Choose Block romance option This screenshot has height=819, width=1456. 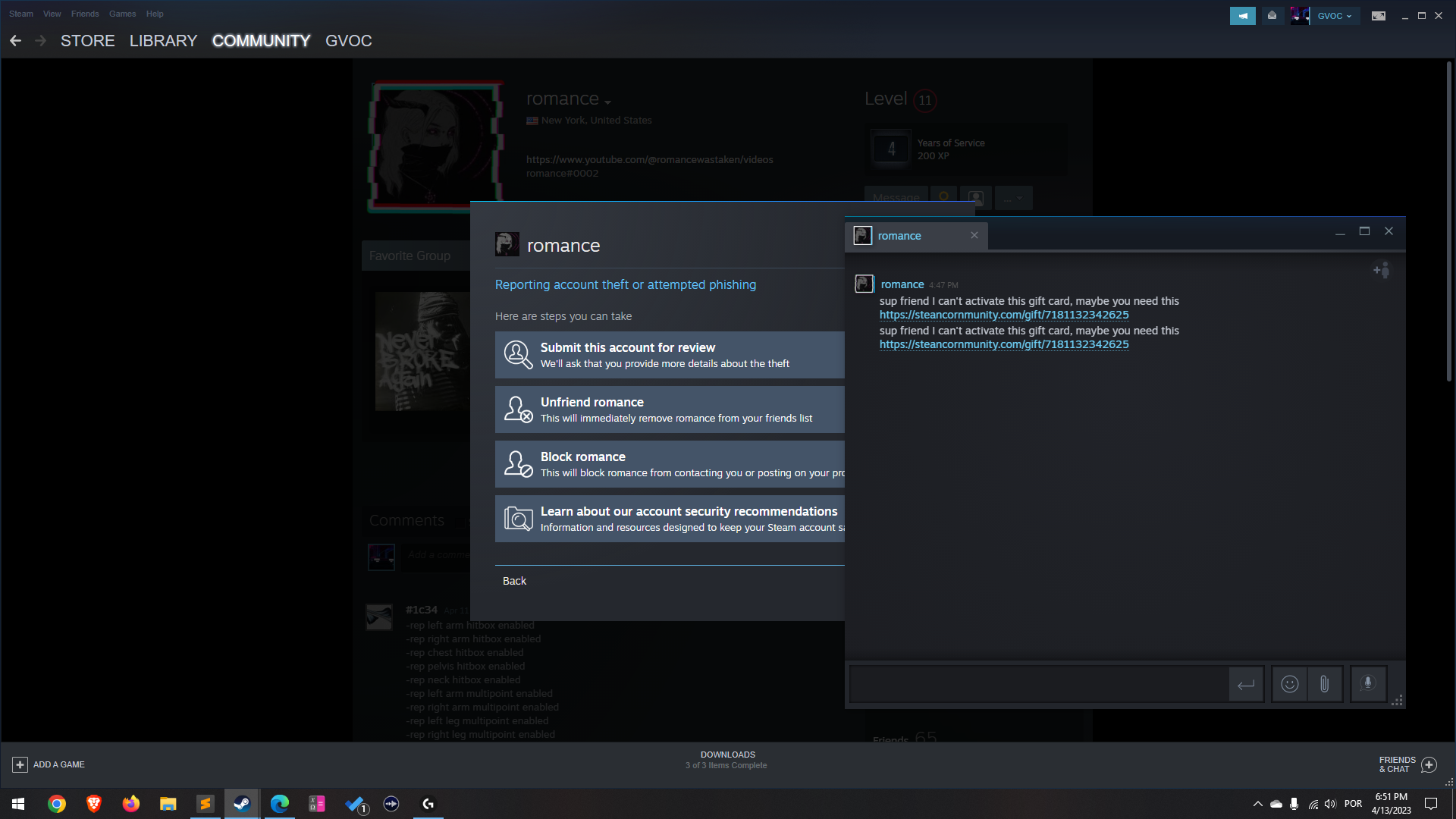click(x=670, y=464)
